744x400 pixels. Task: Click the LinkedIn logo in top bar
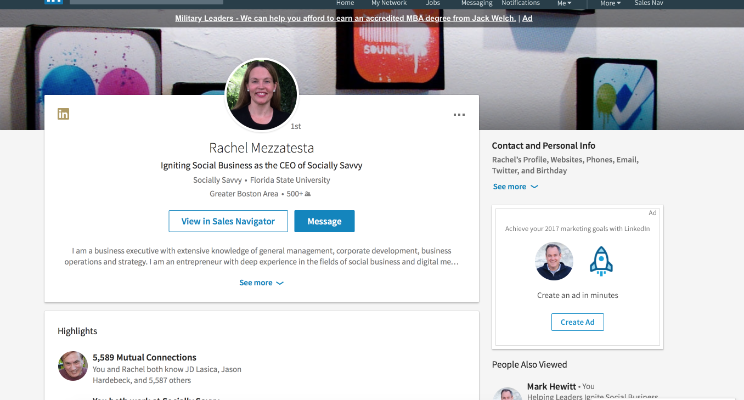tap(53, 1)
